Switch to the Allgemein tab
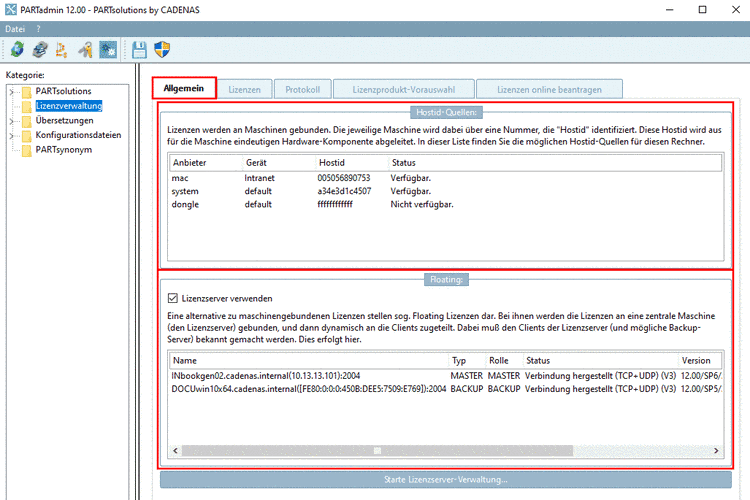Screen dimensions: 750x500 tap(184, 89)
